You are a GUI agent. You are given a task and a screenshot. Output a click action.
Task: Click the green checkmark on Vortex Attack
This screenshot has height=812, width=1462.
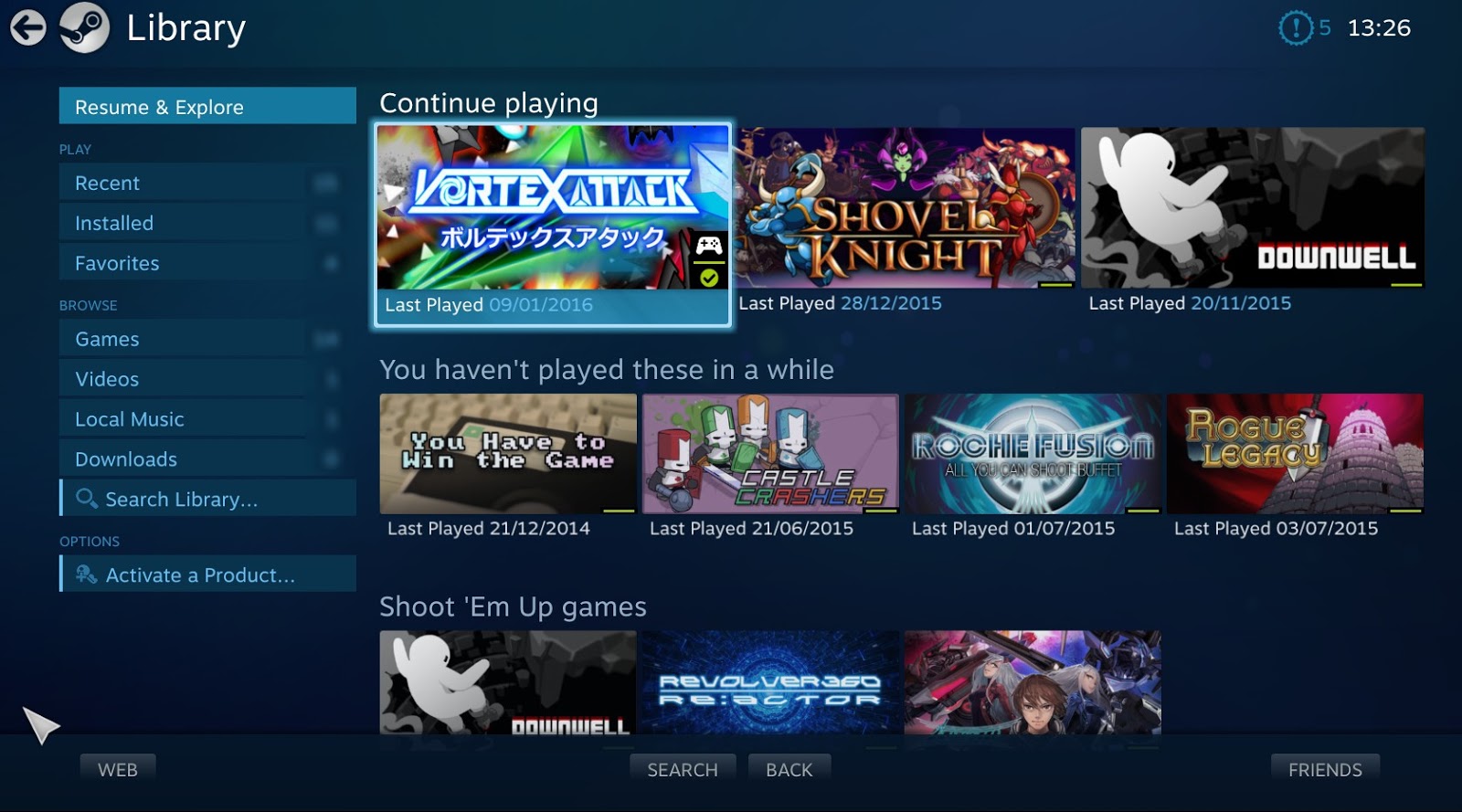coord(709,278)
